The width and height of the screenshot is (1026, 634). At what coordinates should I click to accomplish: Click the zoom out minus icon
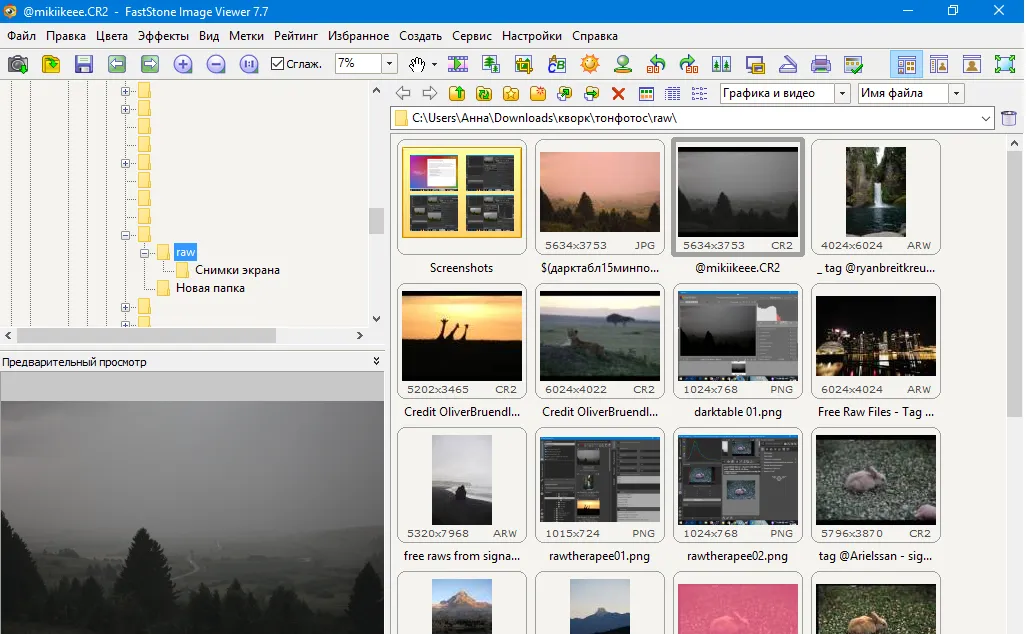pos(216,64)
